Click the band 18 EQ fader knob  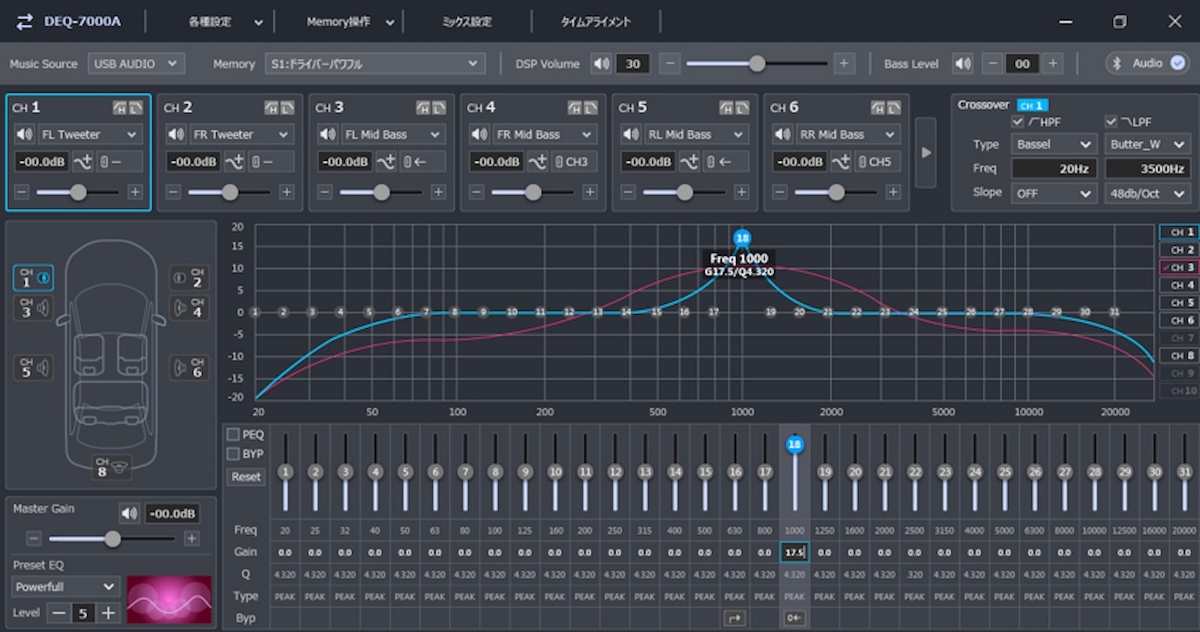[x=795, y=443]
